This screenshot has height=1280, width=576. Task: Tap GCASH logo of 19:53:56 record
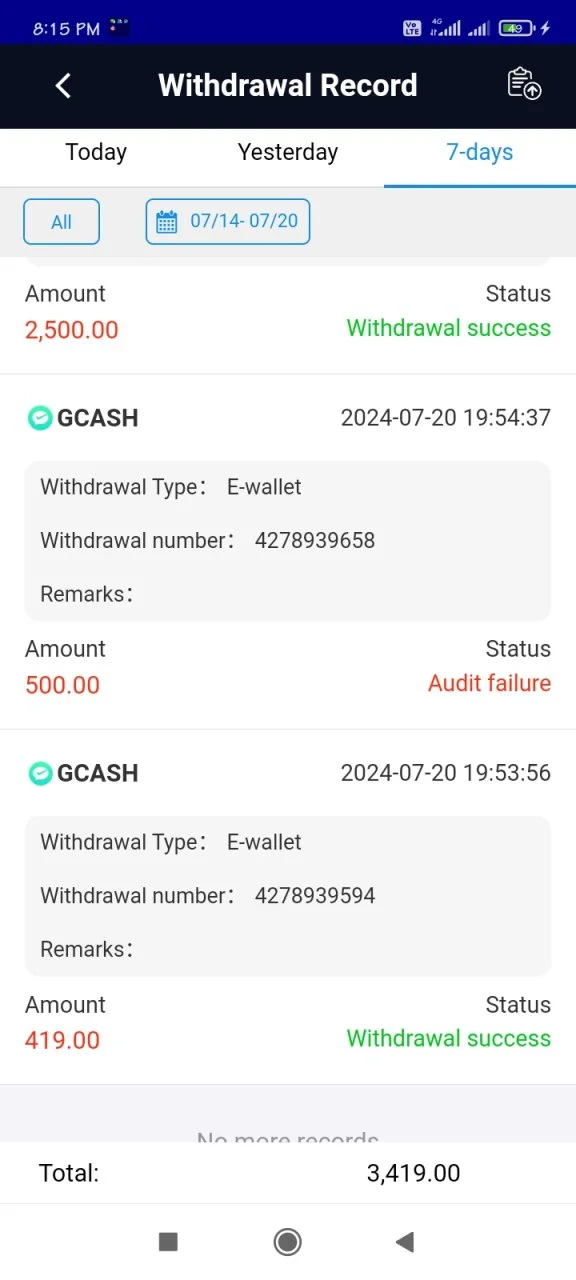tap(39, 773)
